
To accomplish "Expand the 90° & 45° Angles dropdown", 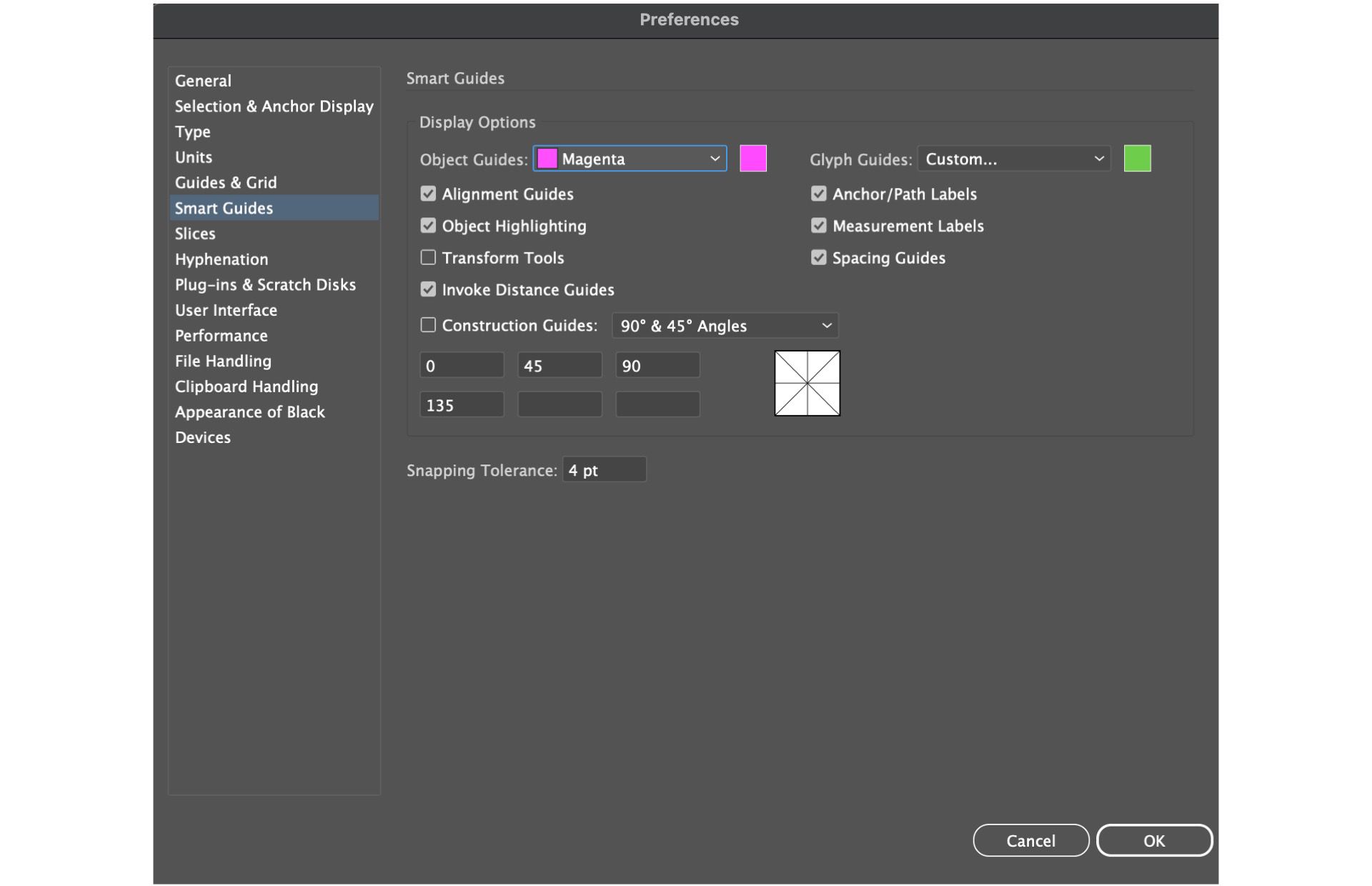I will (x=725, y=326).
